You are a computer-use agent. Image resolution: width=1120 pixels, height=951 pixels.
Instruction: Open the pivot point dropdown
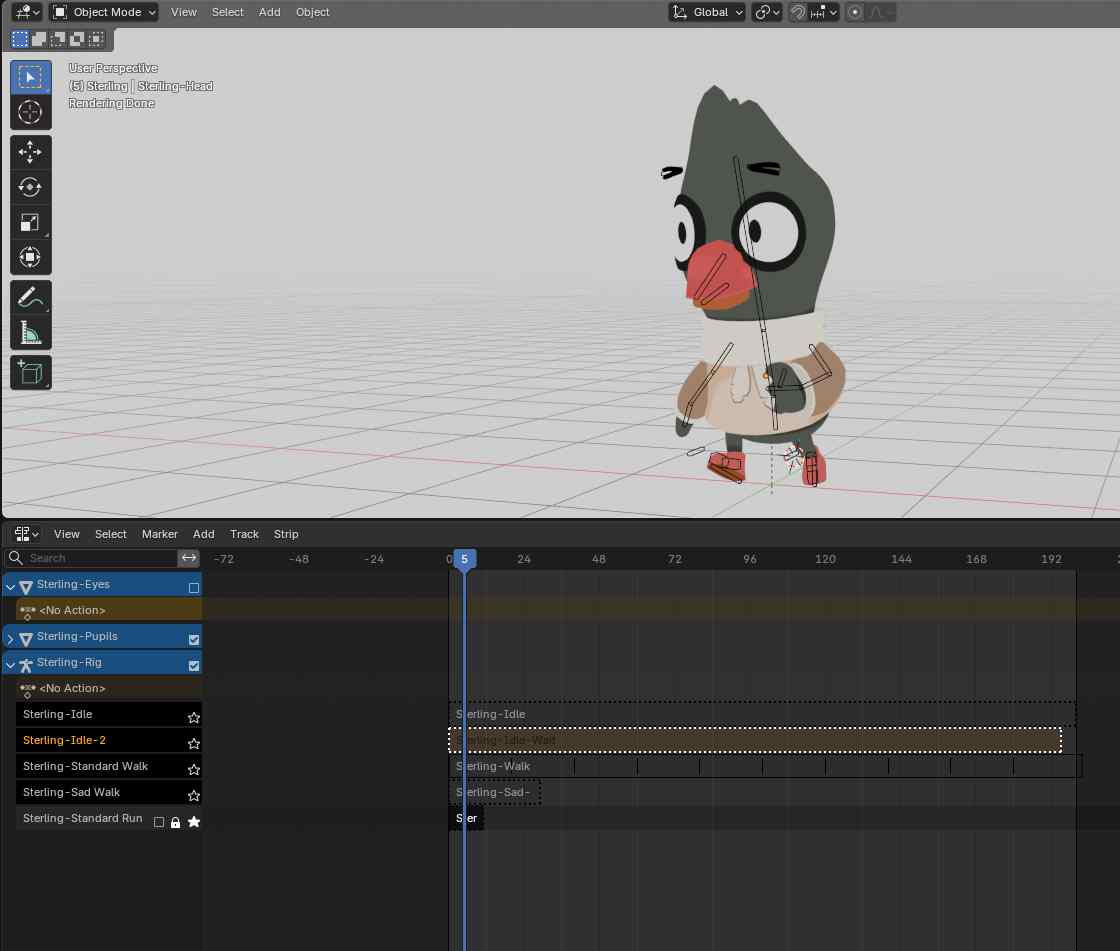(x=767, y=12)
